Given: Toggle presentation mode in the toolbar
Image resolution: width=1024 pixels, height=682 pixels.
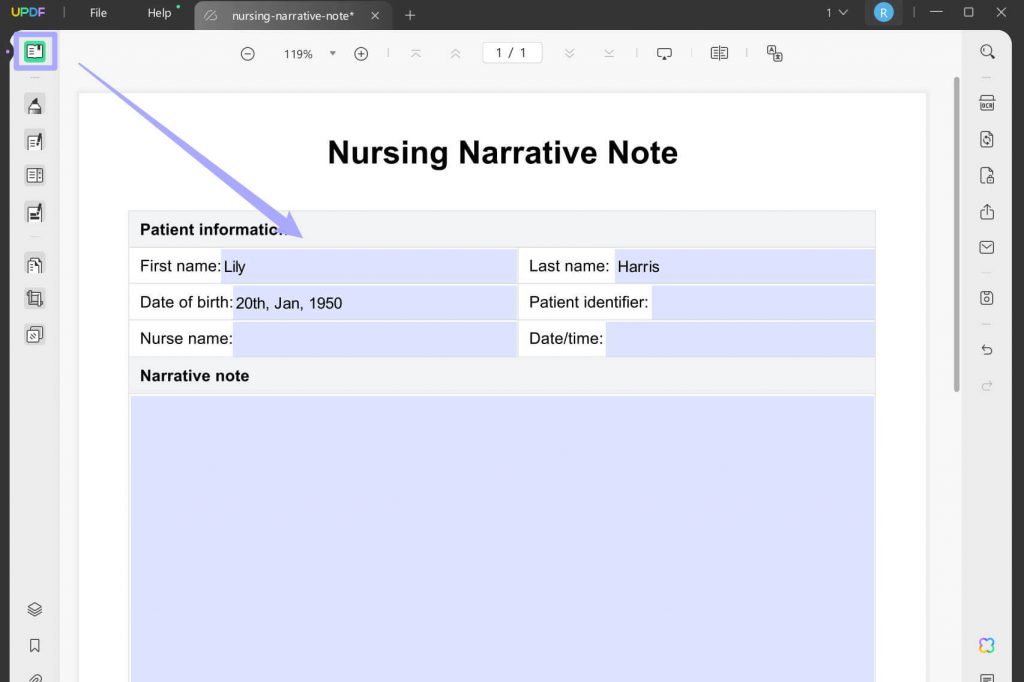Looking at the screenshot, I should click(x=664, y=53).
